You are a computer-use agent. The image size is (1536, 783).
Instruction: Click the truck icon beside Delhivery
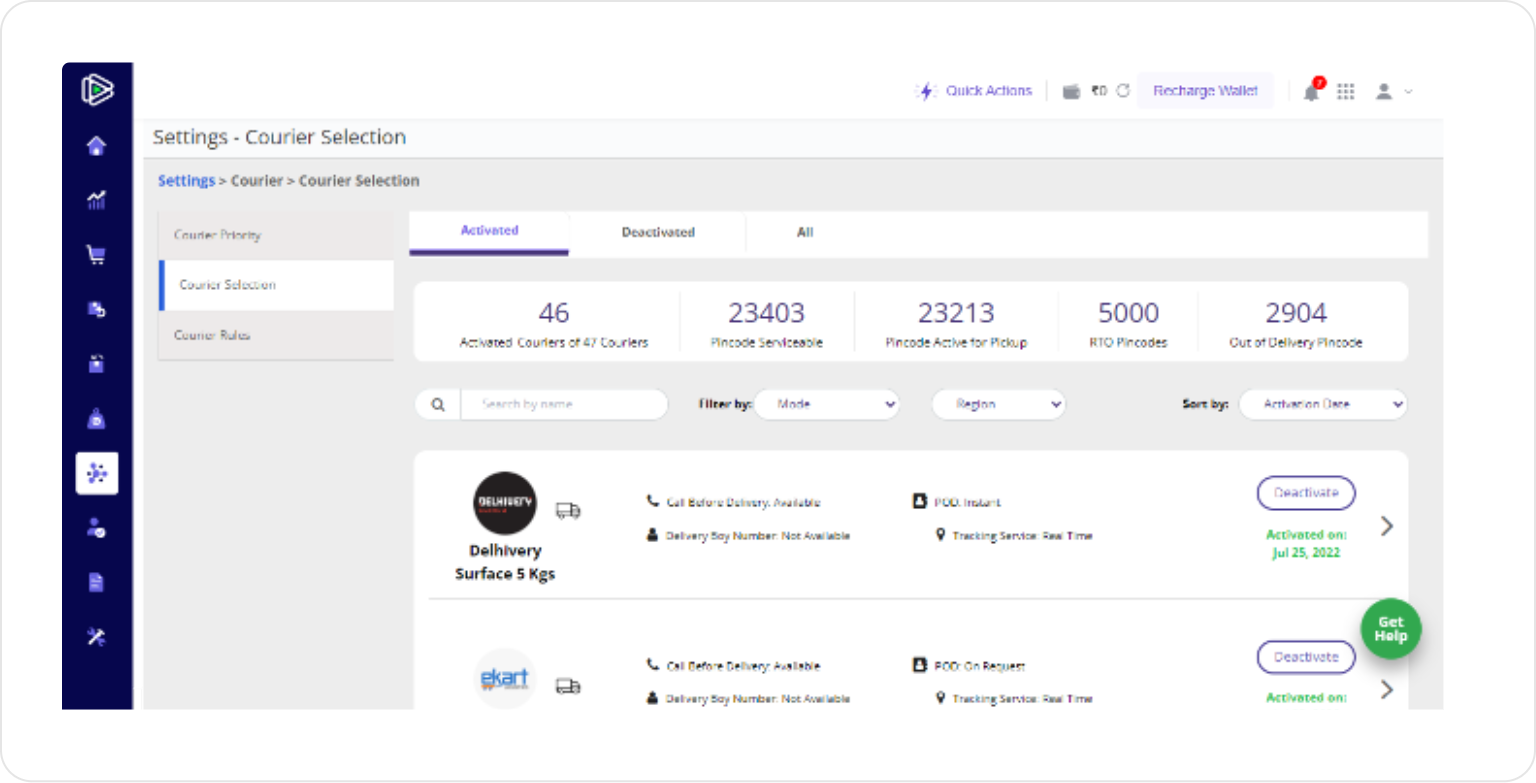click(x=568, y=511)
